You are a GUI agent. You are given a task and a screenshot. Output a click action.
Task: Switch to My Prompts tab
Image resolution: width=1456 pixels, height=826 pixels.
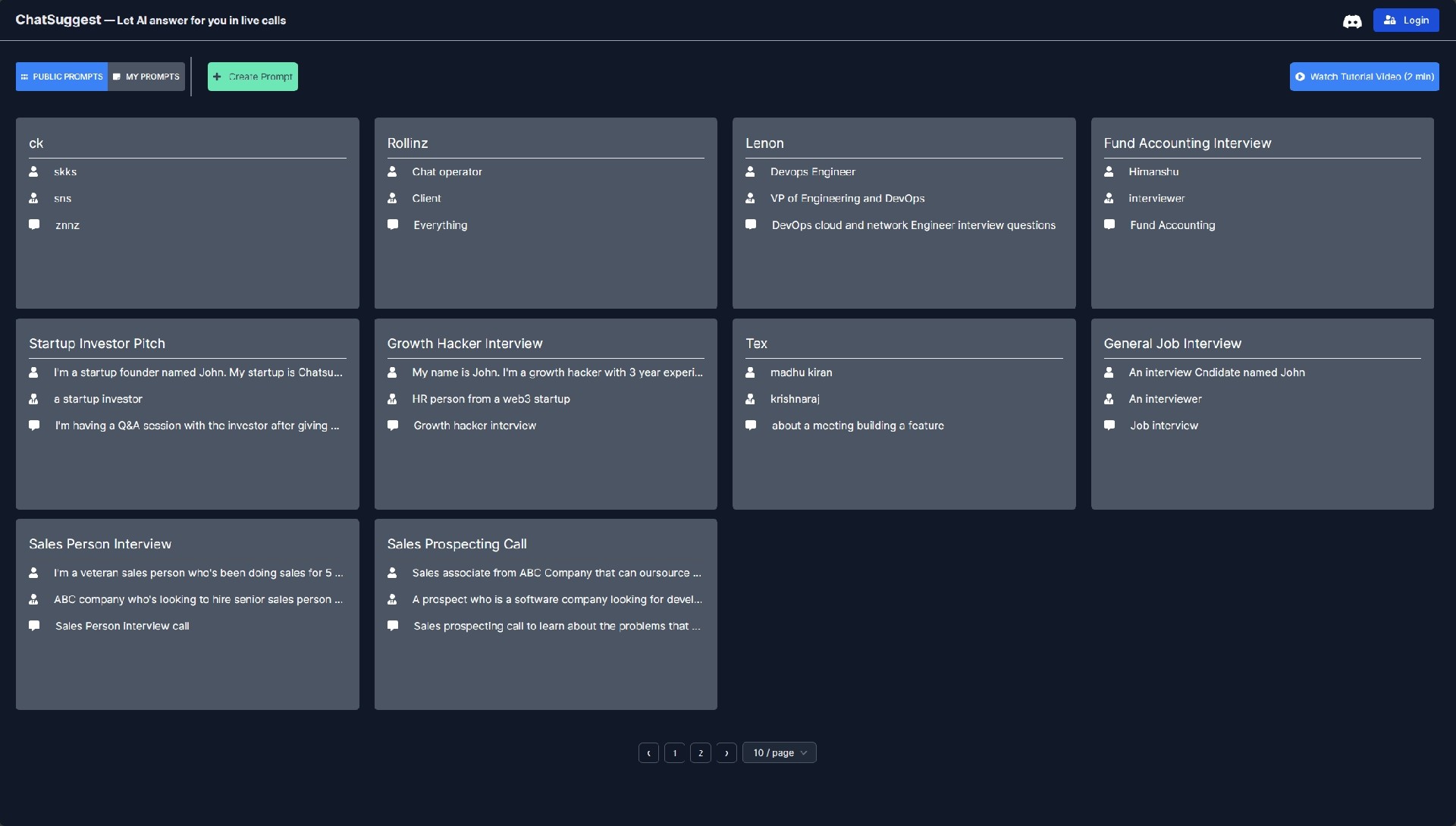pyautogui.click(x=146, y=77)
